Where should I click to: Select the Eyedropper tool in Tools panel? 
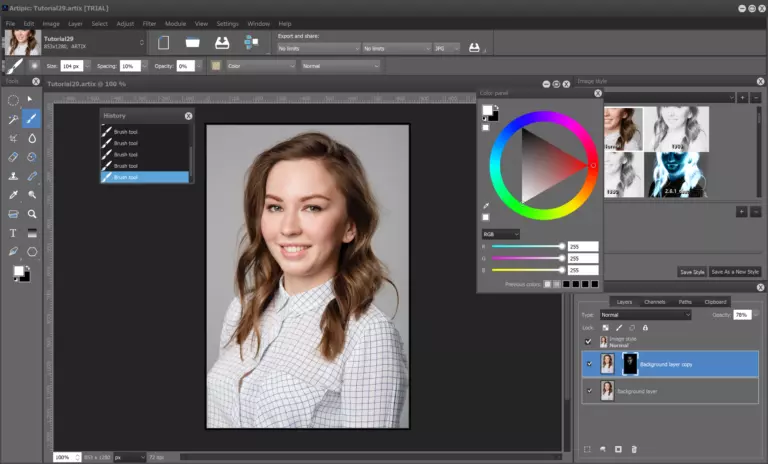13,195
